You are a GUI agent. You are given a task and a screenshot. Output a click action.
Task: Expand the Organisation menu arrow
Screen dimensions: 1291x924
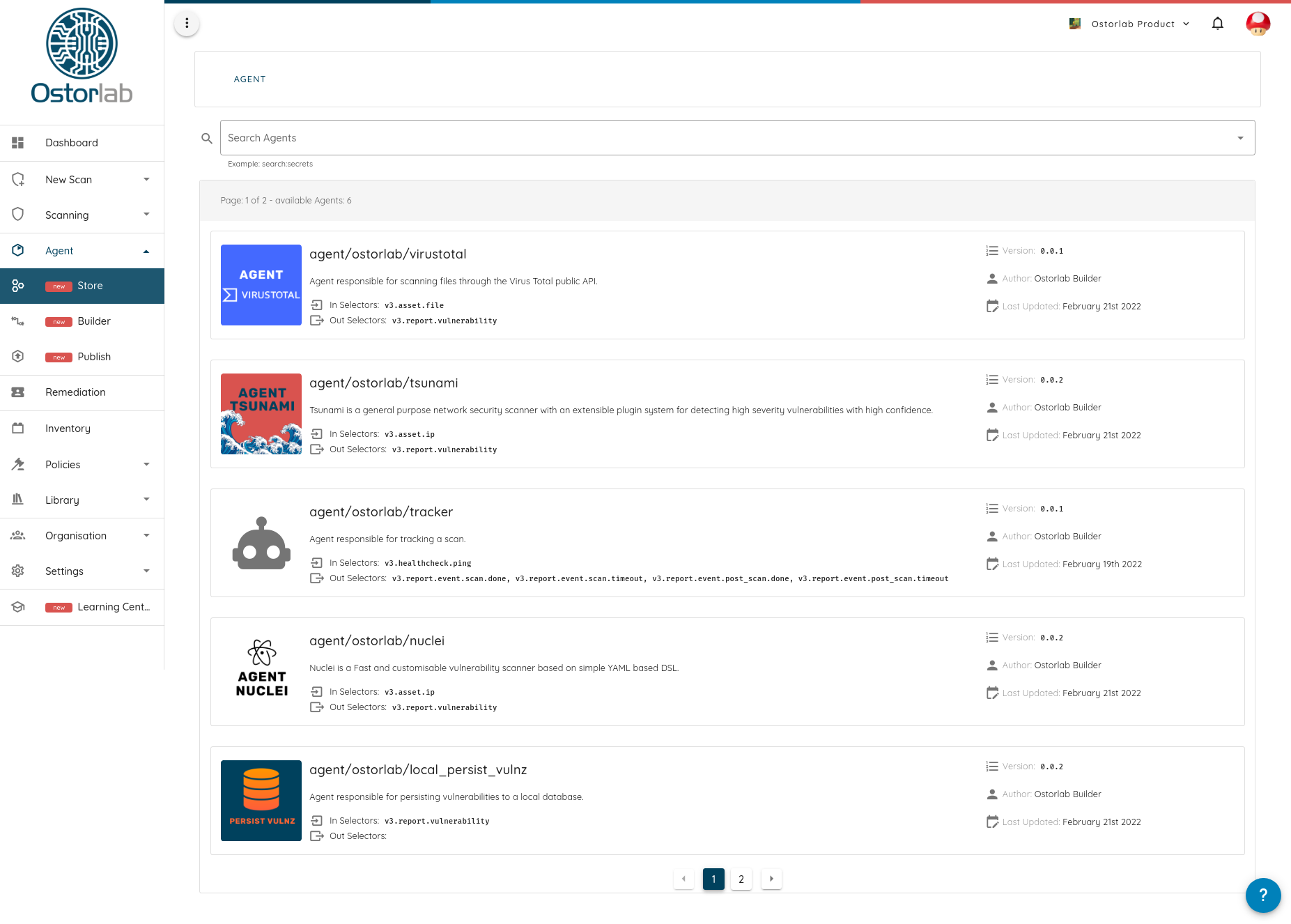[x=146, y=535]
